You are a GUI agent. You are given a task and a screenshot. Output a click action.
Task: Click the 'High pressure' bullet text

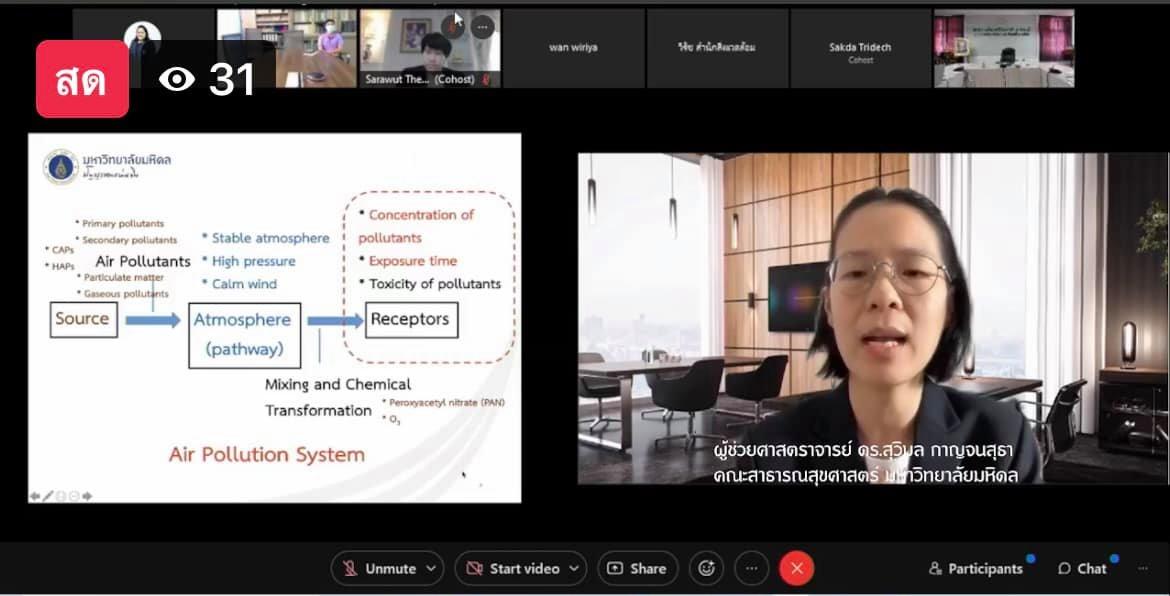[254, 261]
